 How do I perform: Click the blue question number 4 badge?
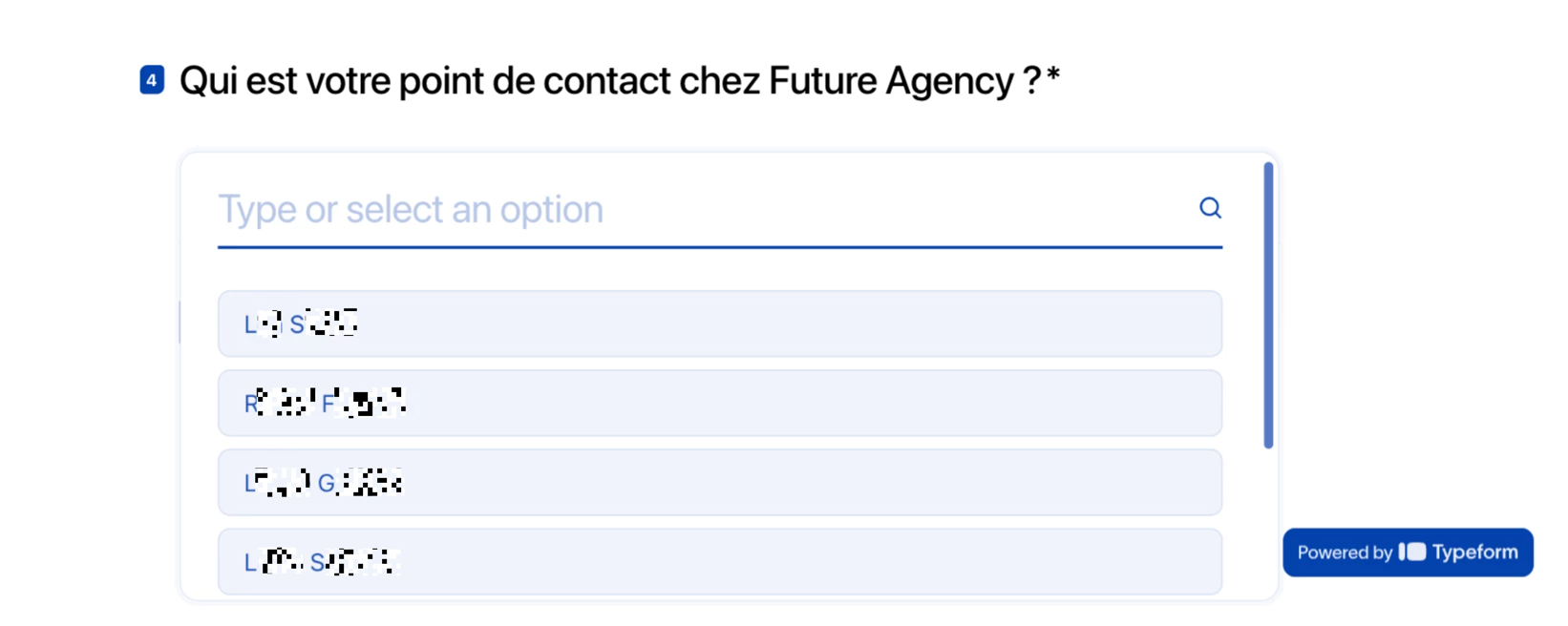pos(152,80)
